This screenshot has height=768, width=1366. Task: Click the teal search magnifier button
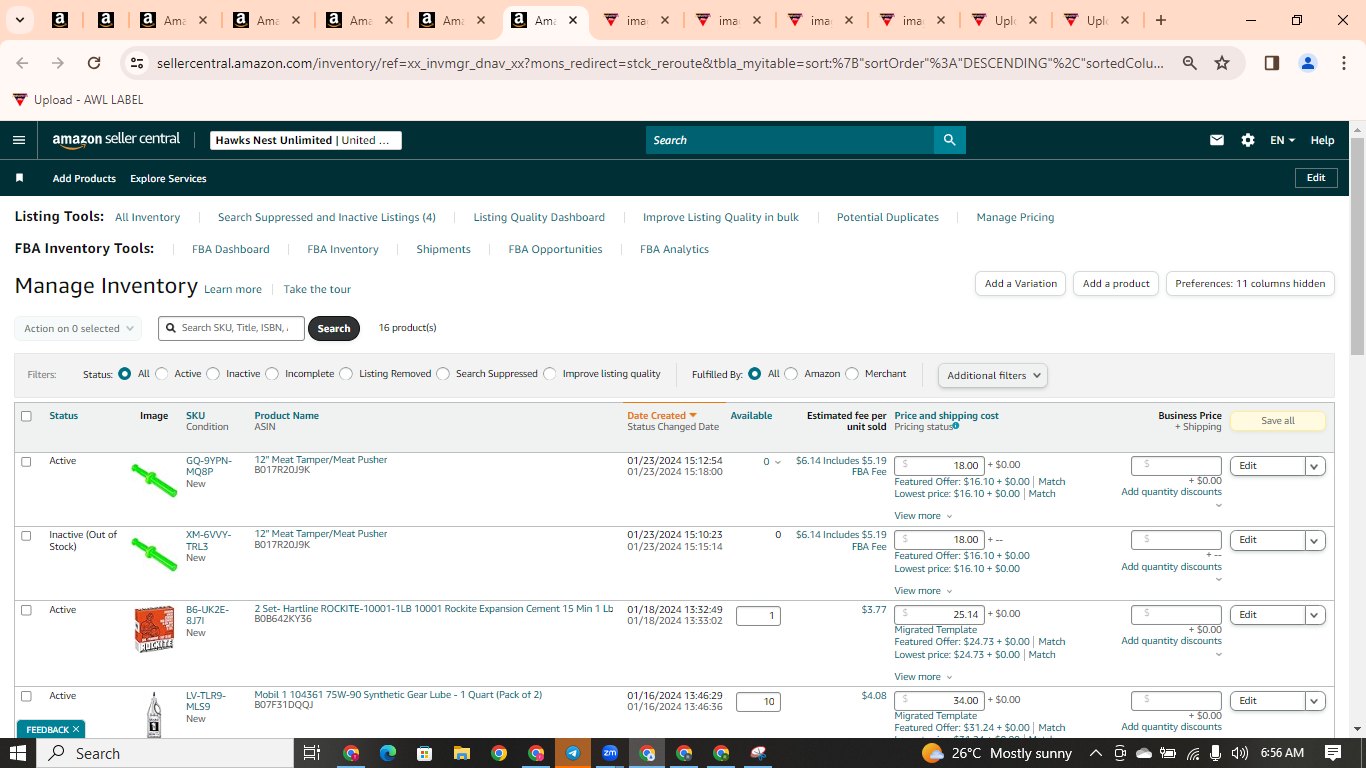tap(949, 140)
